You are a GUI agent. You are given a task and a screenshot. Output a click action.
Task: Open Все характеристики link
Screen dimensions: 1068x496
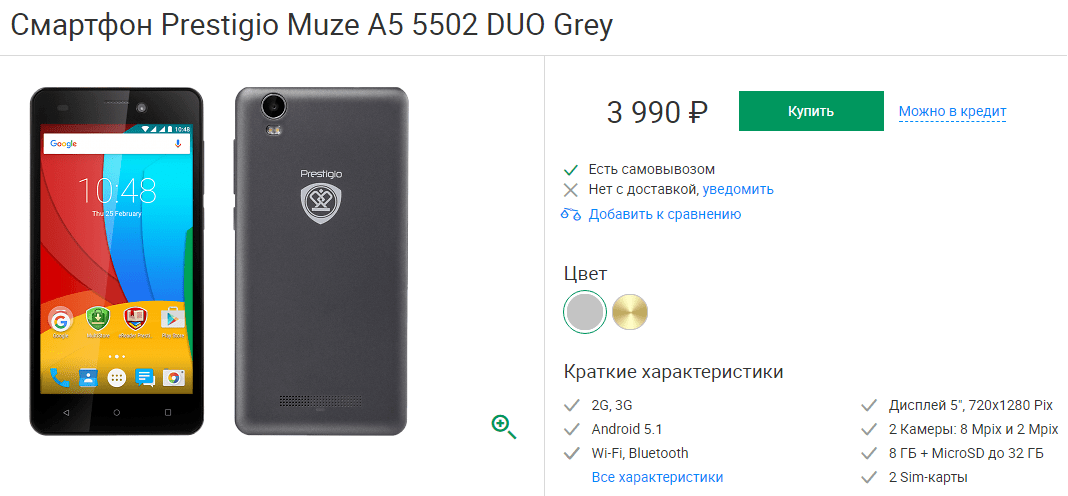coord(657,477)
